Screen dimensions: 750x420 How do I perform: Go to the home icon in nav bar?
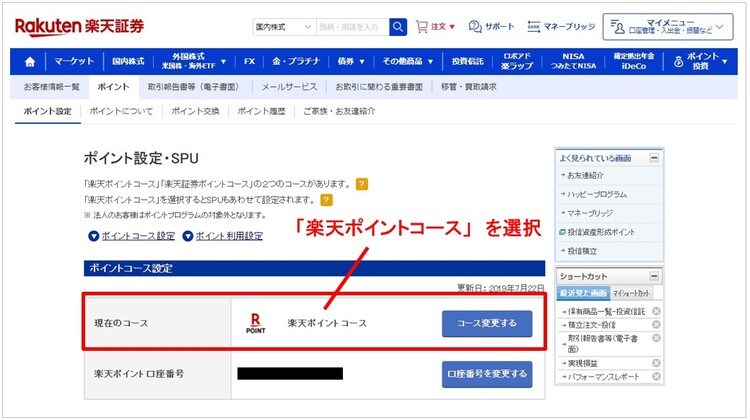coord(30,62)
